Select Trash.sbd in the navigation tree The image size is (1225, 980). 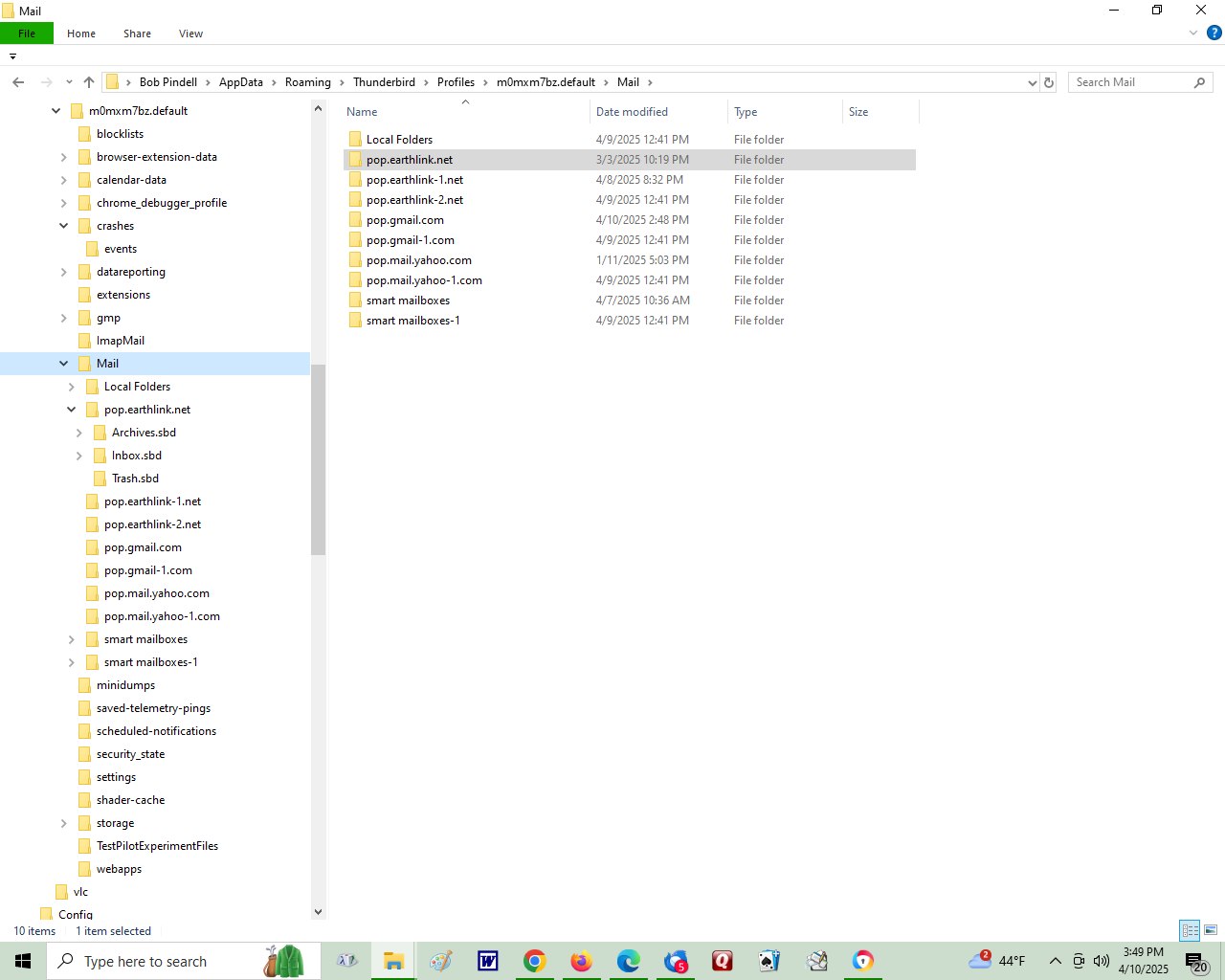135,479
